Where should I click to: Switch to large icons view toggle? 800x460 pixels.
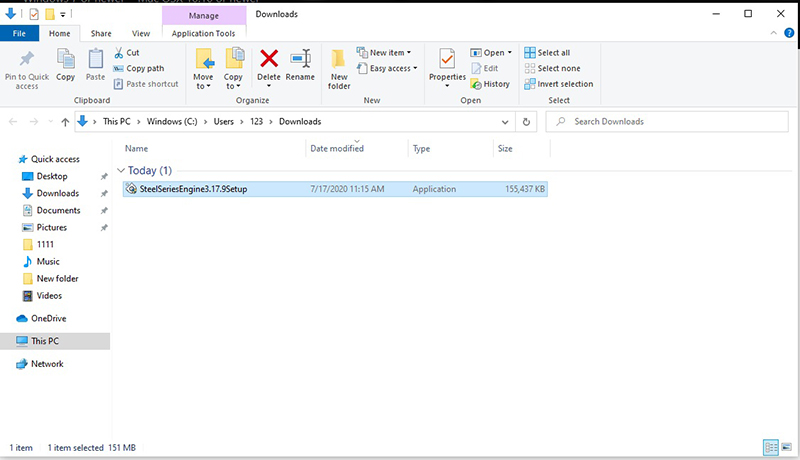[787, 447]
